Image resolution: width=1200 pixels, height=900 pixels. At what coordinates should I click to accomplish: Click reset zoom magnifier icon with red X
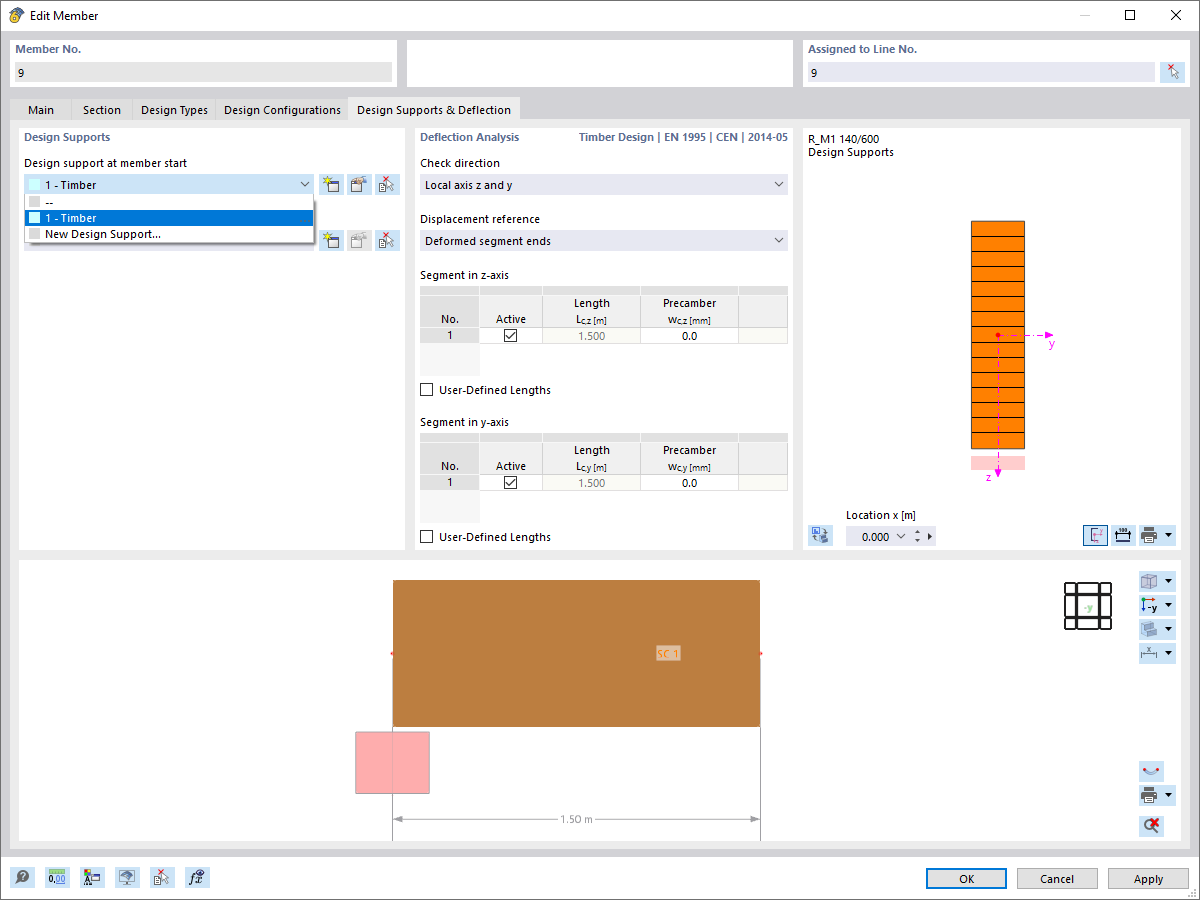tap(1151, 825)
